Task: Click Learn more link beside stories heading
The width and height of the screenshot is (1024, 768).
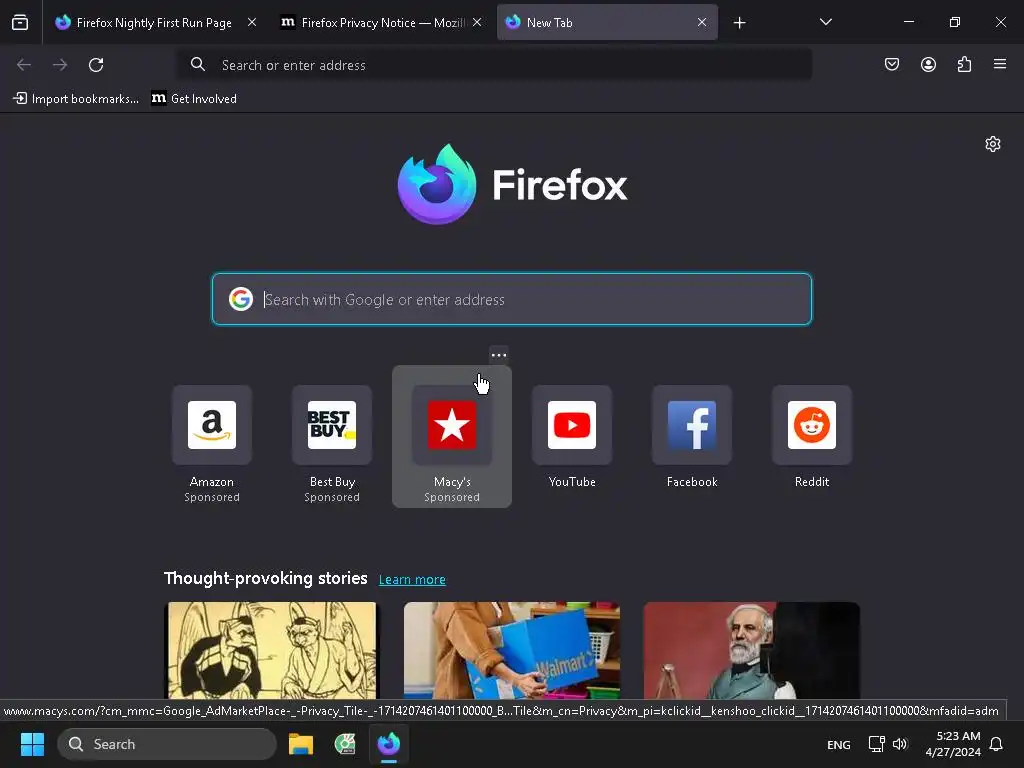Action: [x=412, y=579]
